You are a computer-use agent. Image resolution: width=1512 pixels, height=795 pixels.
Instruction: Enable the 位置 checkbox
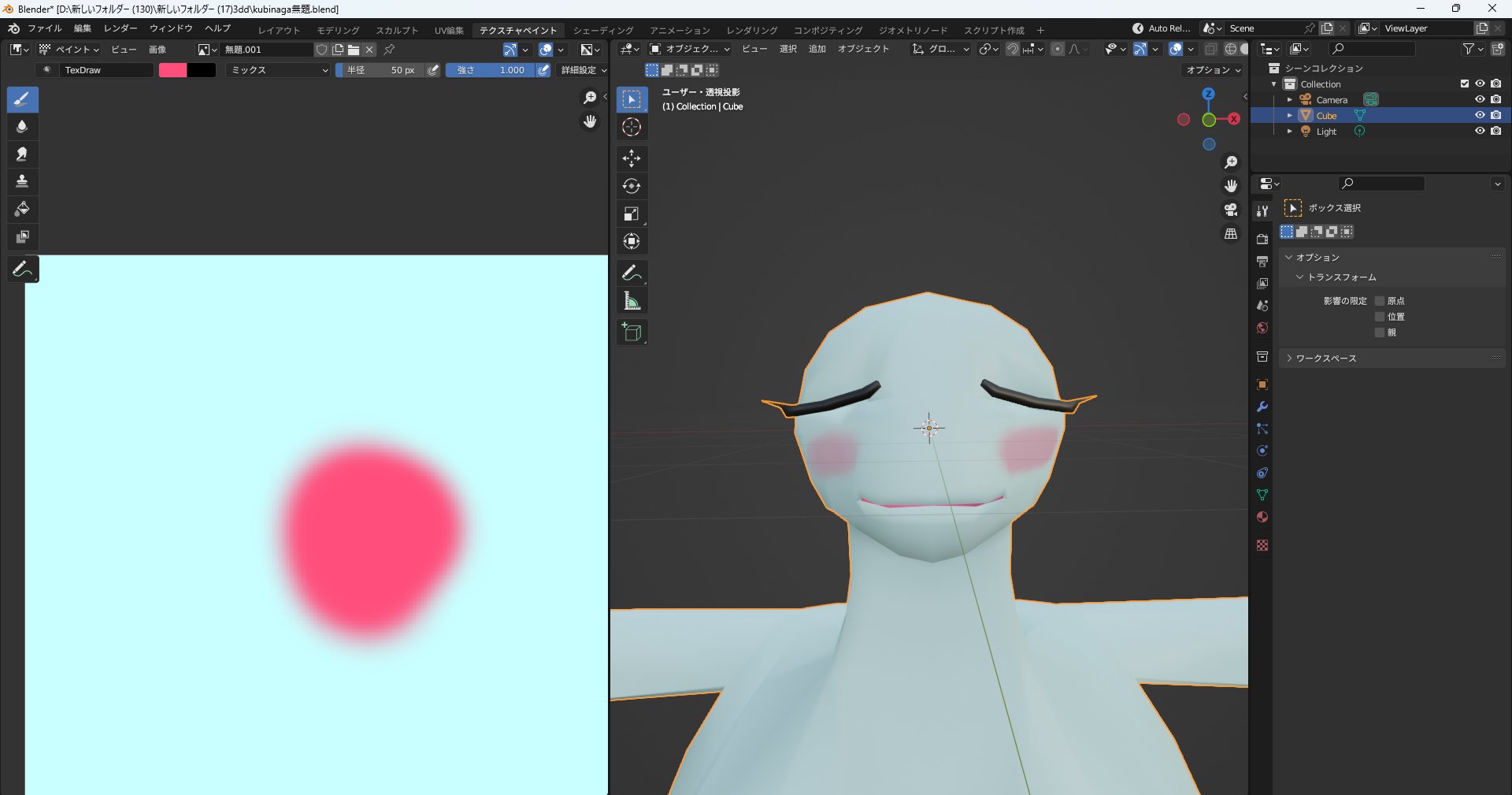1380,317
